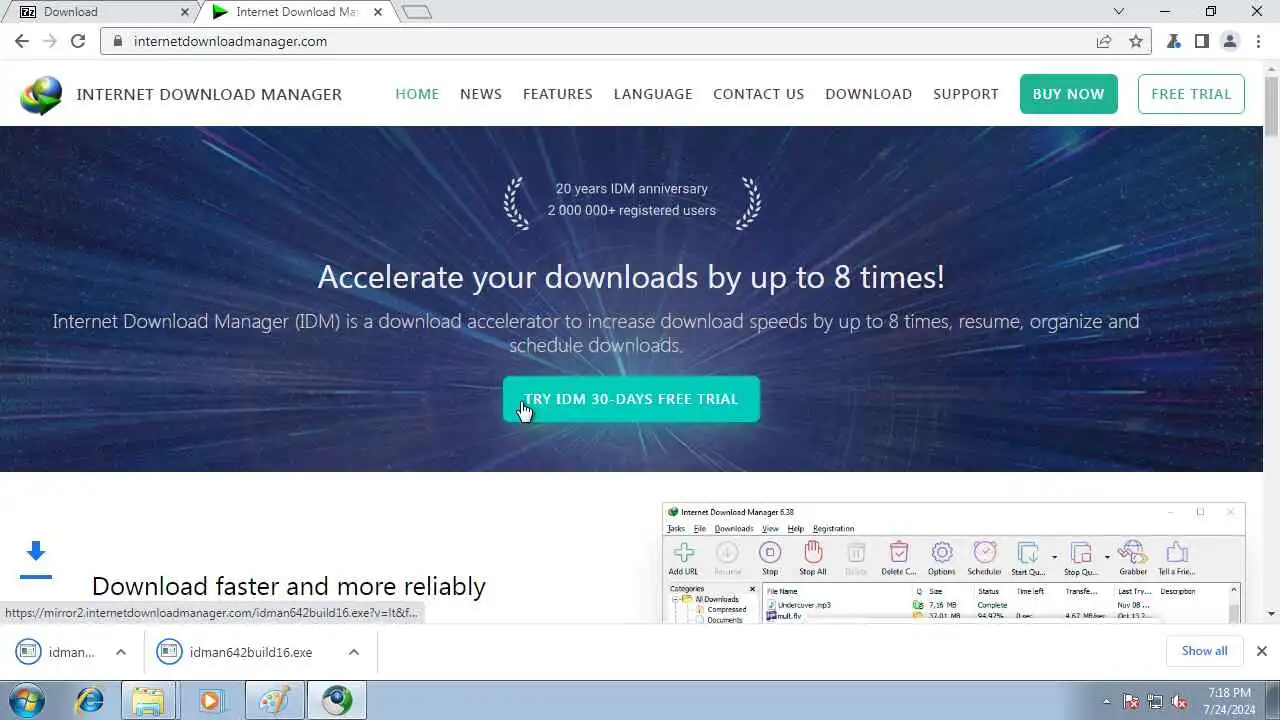Click the browser forward arrow
This screenshot has width=1280, height=720.
pos(50,41)
